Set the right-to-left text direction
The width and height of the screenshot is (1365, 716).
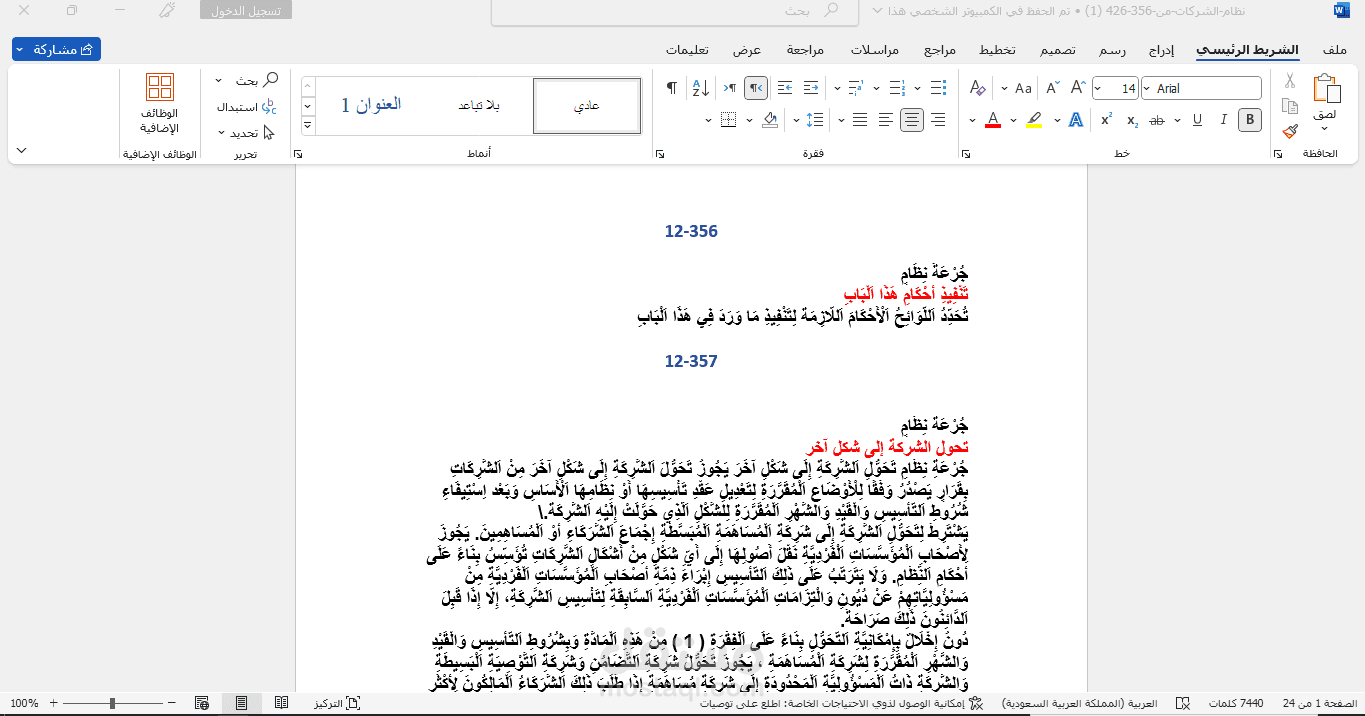(x=756, y=88)
